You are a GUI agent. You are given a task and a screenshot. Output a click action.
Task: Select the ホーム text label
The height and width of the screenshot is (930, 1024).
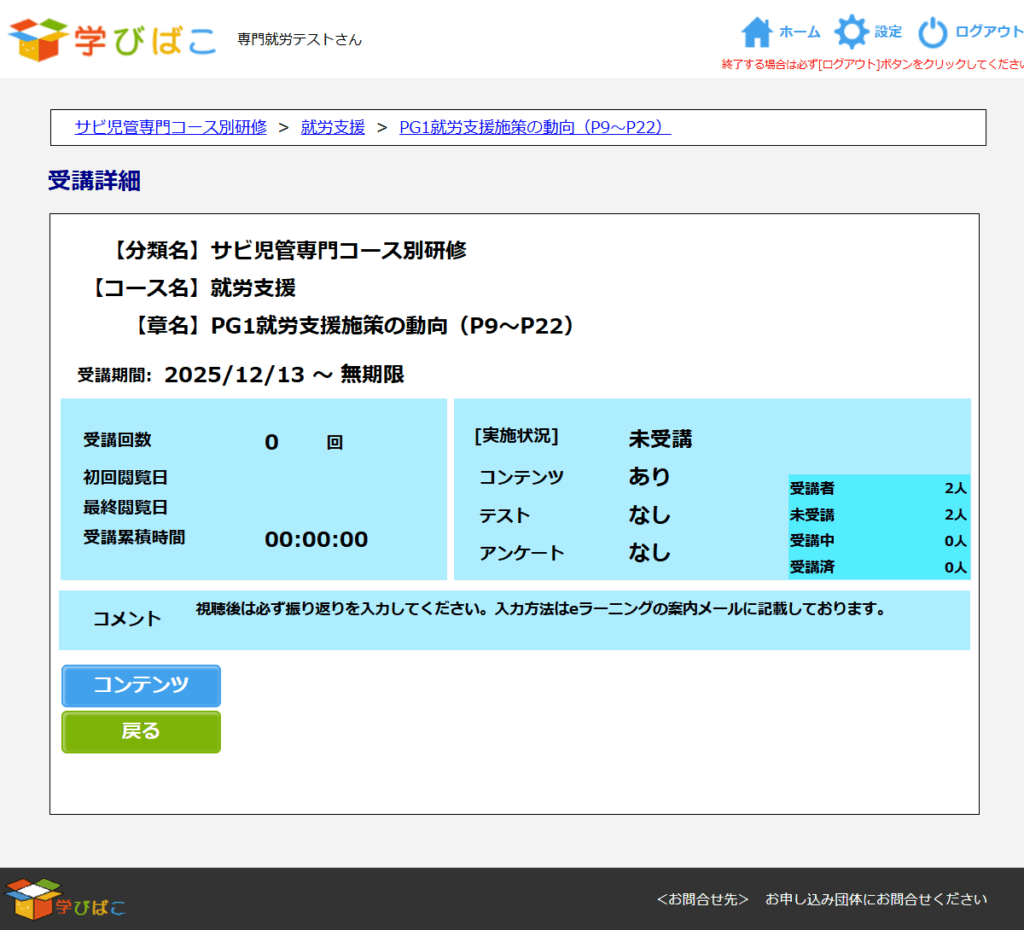[799, 32]
